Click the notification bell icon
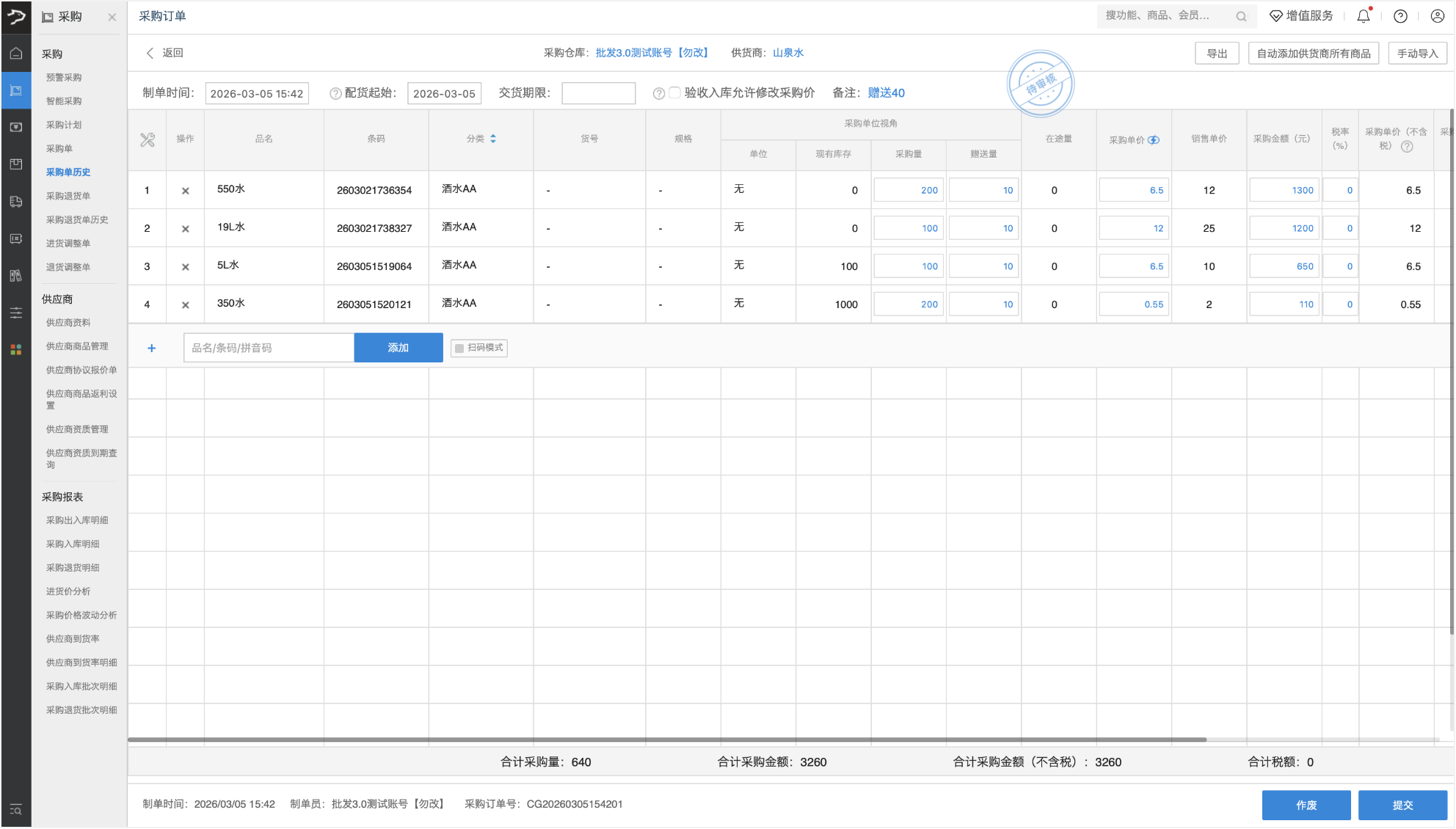 1363,16
